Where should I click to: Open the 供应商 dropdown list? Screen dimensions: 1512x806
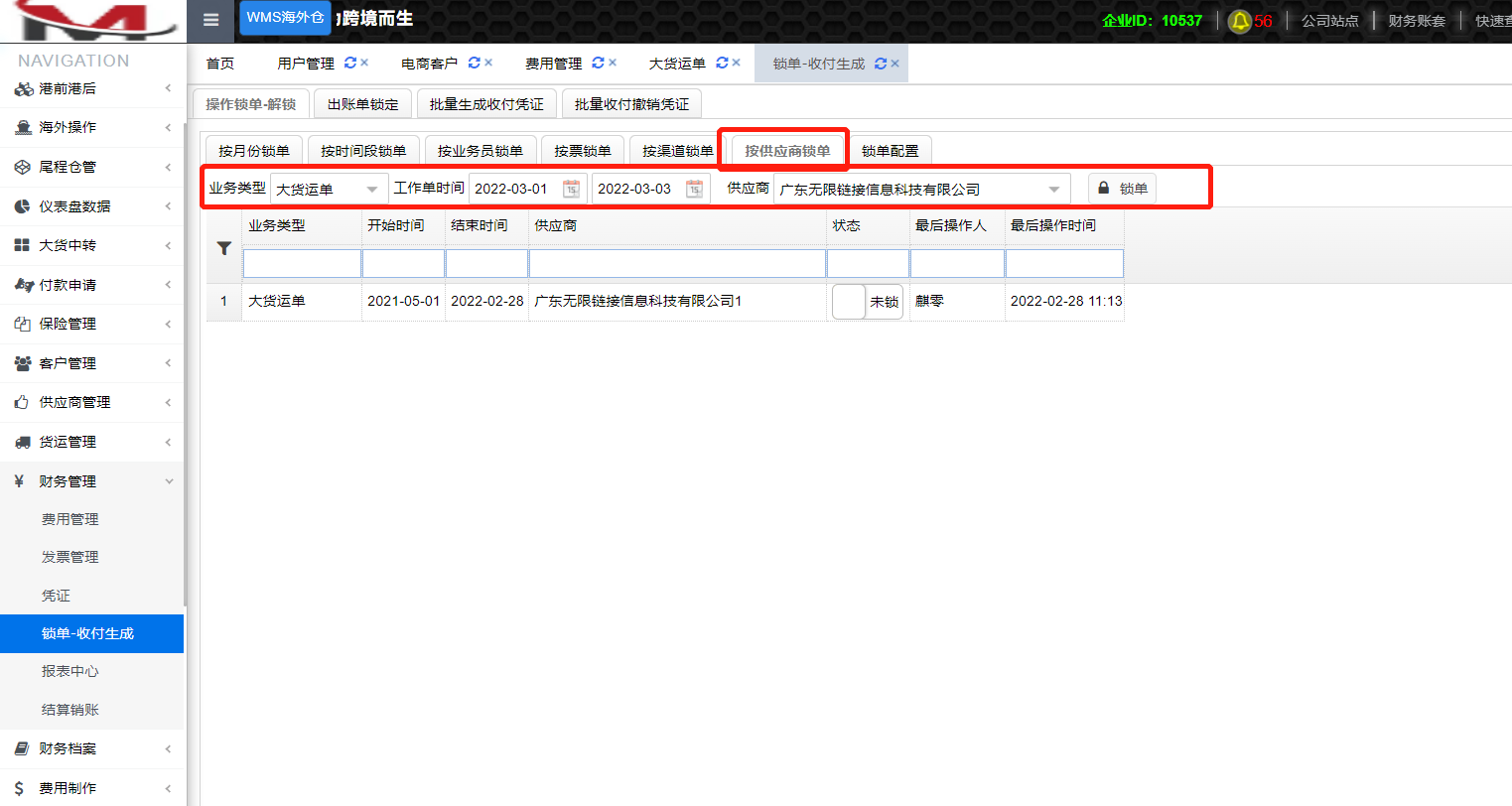(x=1053, y=189)
